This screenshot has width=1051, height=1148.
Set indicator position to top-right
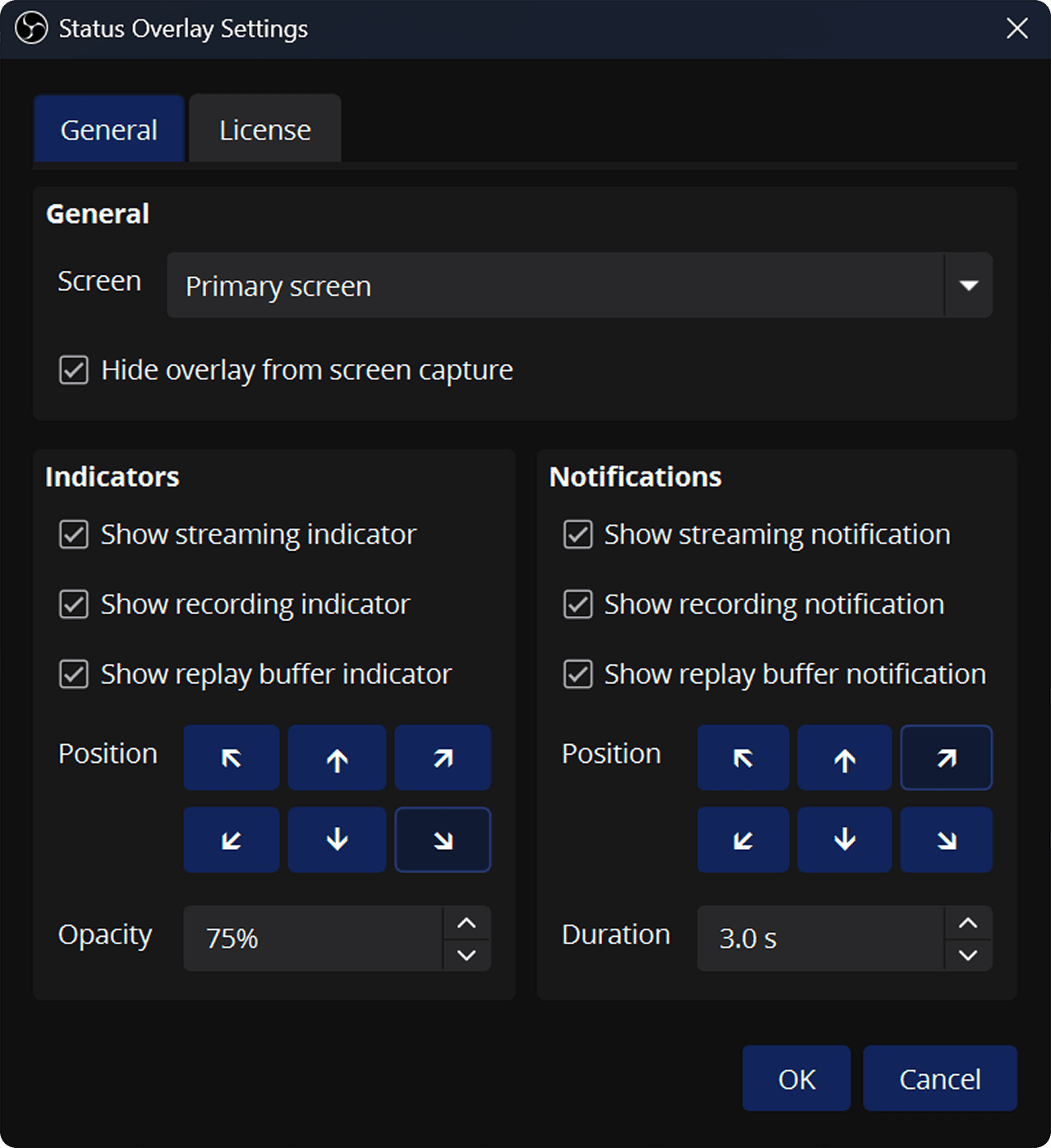tap(443, 758)
